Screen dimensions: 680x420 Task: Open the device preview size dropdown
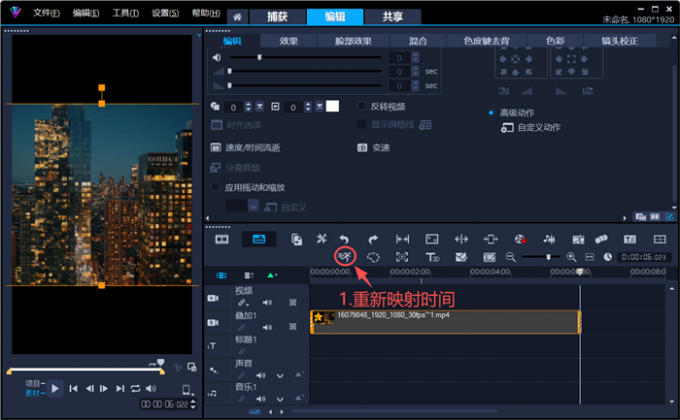pos(187,390)
